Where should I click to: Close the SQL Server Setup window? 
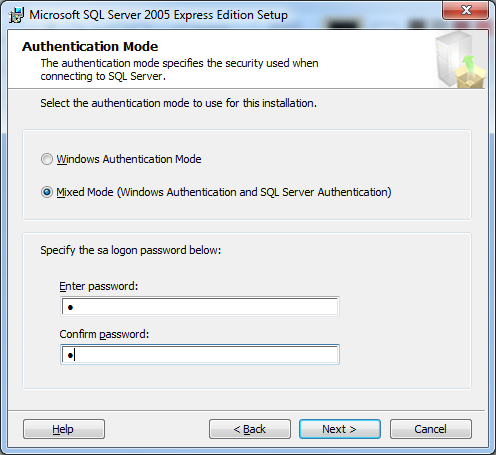point(465,10)
